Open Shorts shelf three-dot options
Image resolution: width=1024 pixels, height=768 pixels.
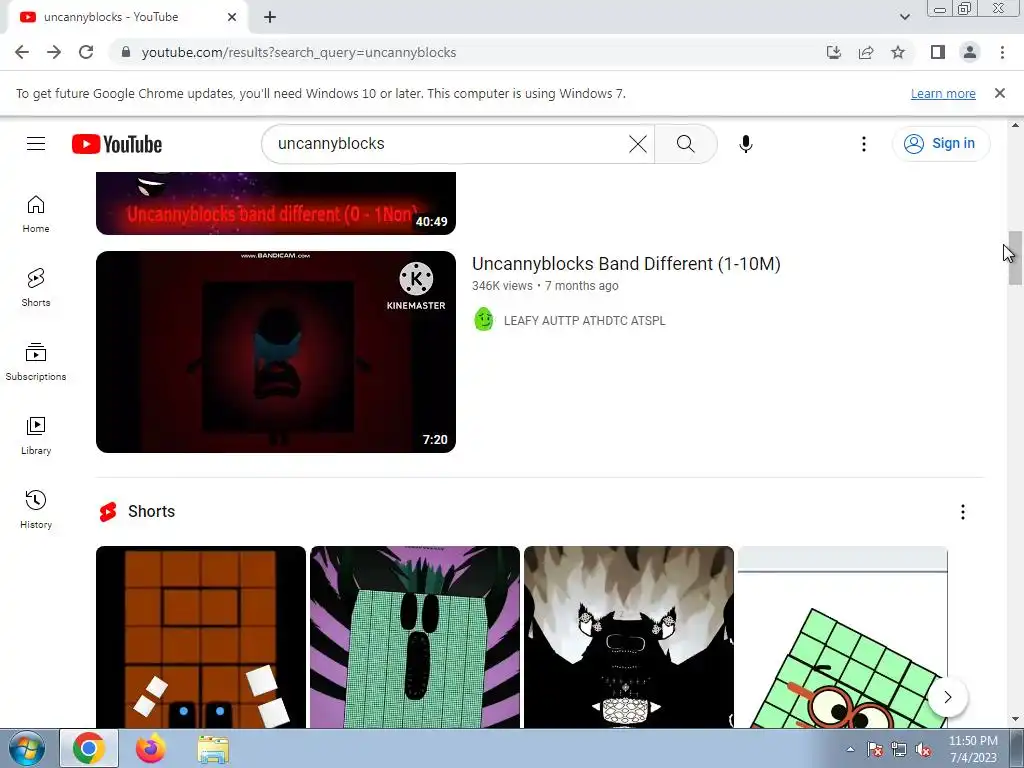(x=963, y=512)
